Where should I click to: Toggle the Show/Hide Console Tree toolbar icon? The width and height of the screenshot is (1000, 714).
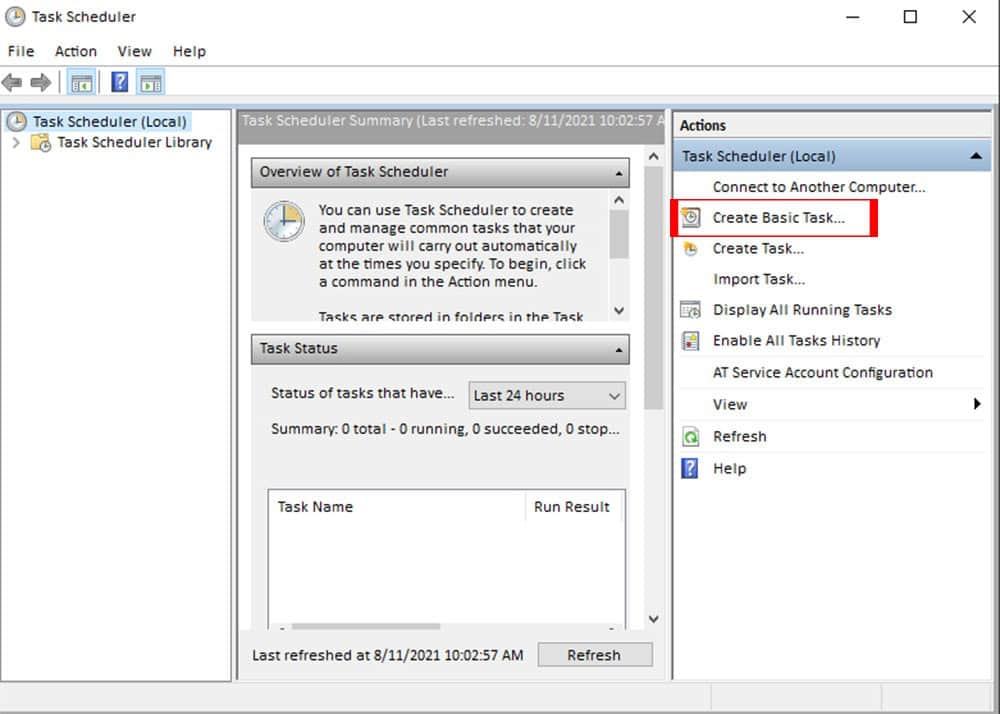coord(82,82)
